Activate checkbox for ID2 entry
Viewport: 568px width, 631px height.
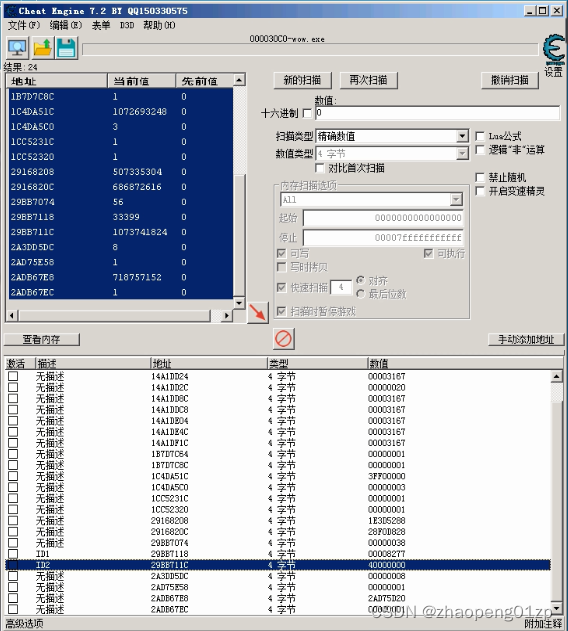pos(13,565)
